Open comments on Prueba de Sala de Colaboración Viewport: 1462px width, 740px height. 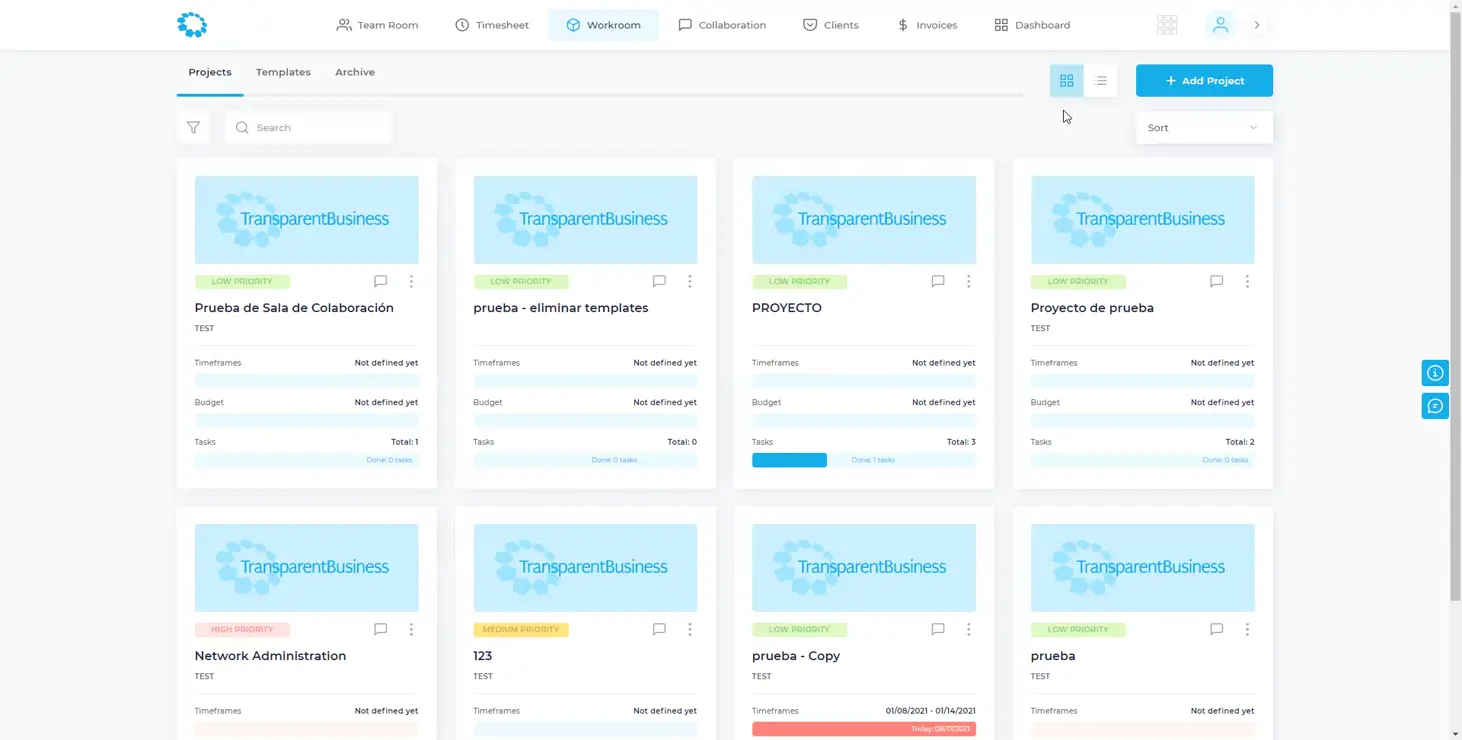pos(380,282)
